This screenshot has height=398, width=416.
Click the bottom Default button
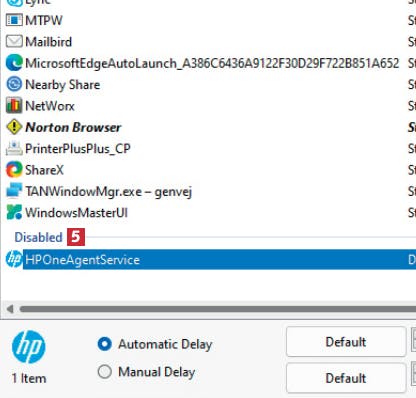coord(346,378)
